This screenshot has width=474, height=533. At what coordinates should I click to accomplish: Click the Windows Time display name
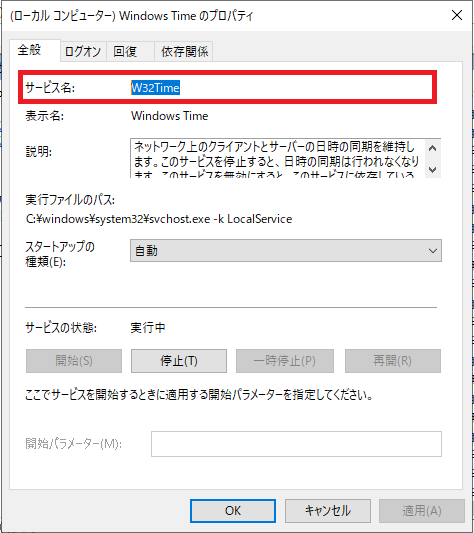click(x=169, y=116)
